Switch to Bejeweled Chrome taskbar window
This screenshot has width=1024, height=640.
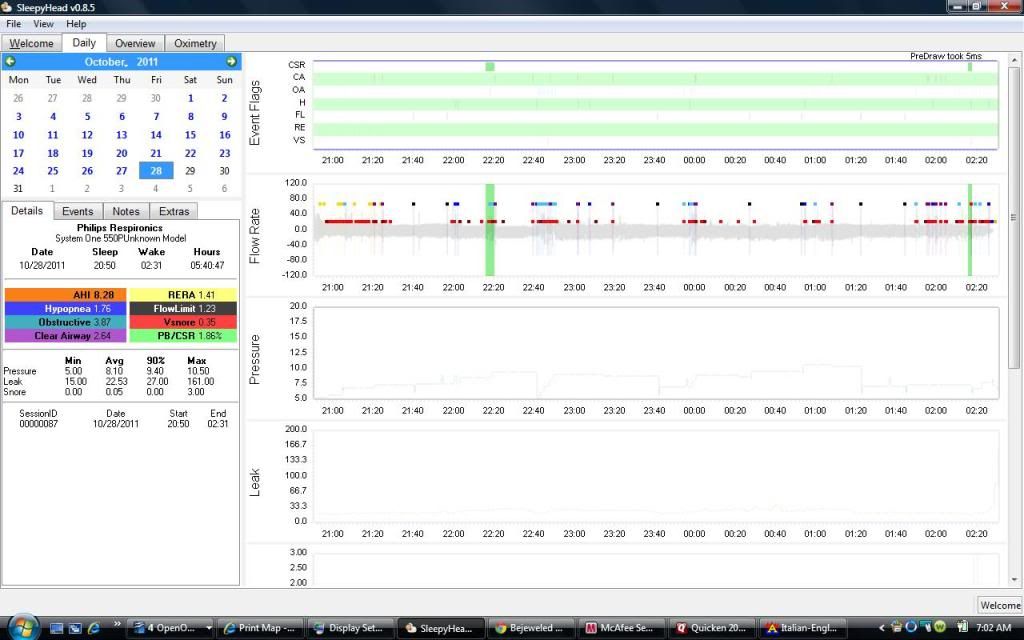point(532,628)
